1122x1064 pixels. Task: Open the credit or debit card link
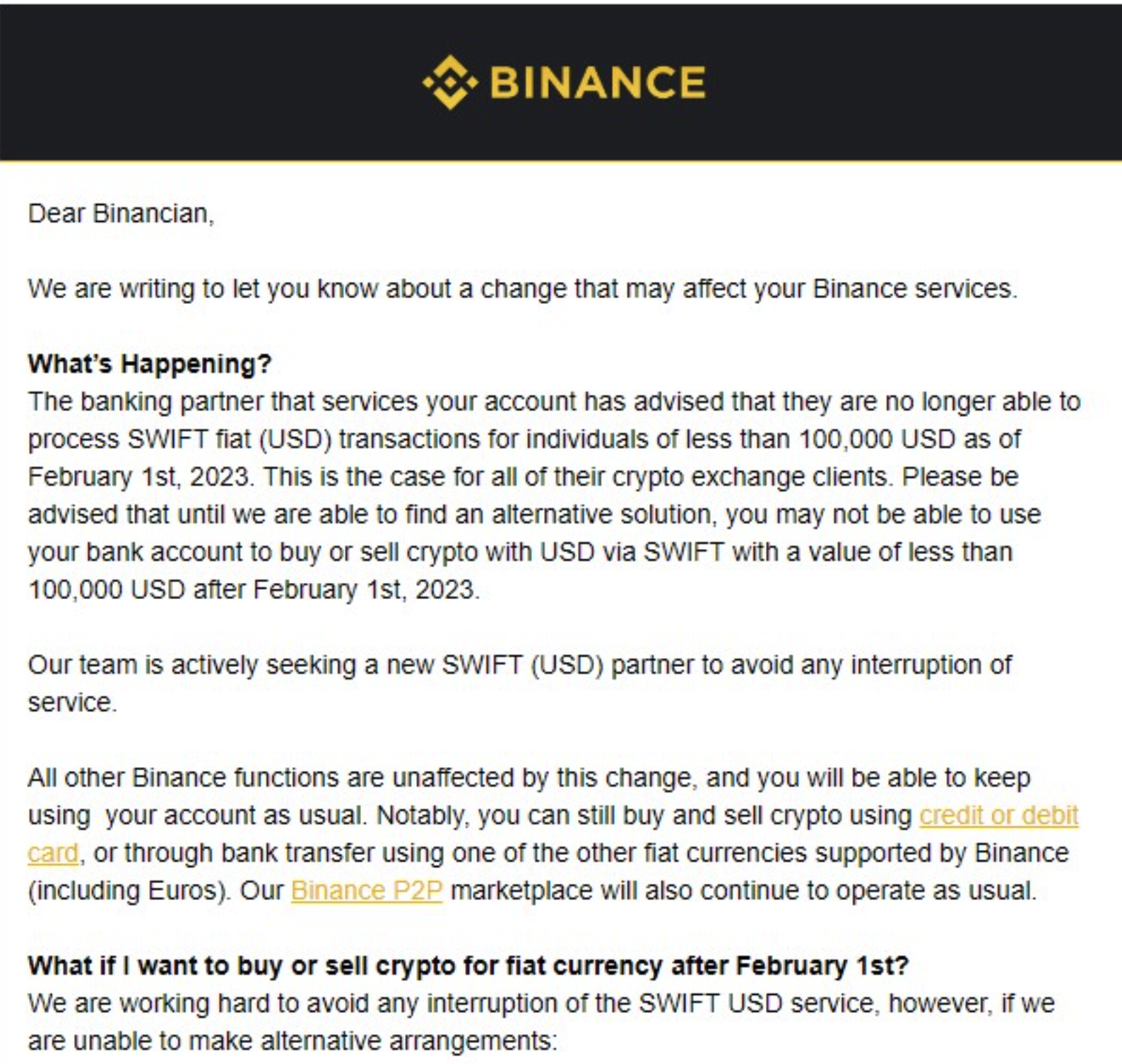998,815
